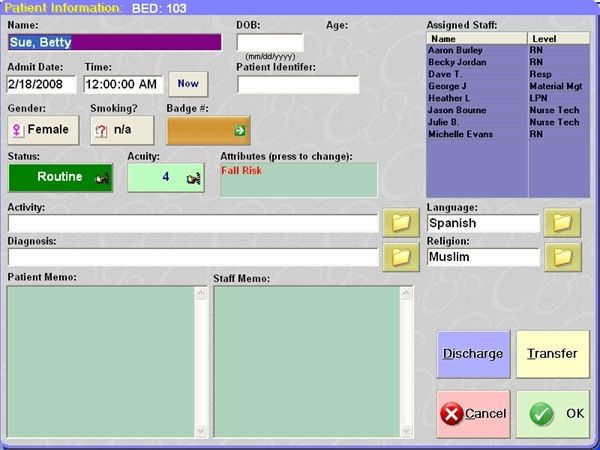Click the Level column header in Assigned Staff
The image size is (600, 450).
tap(558, 38)
